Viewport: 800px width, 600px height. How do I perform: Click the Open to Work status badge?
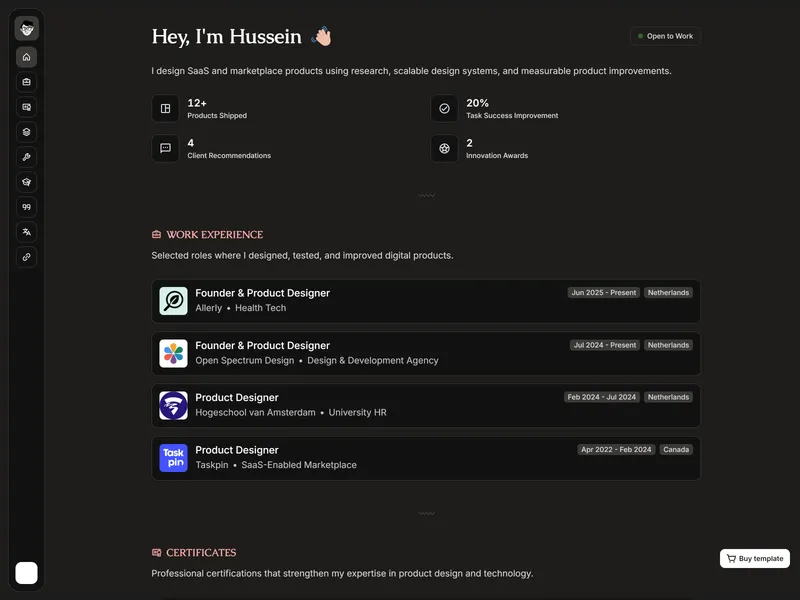point(665,36)
